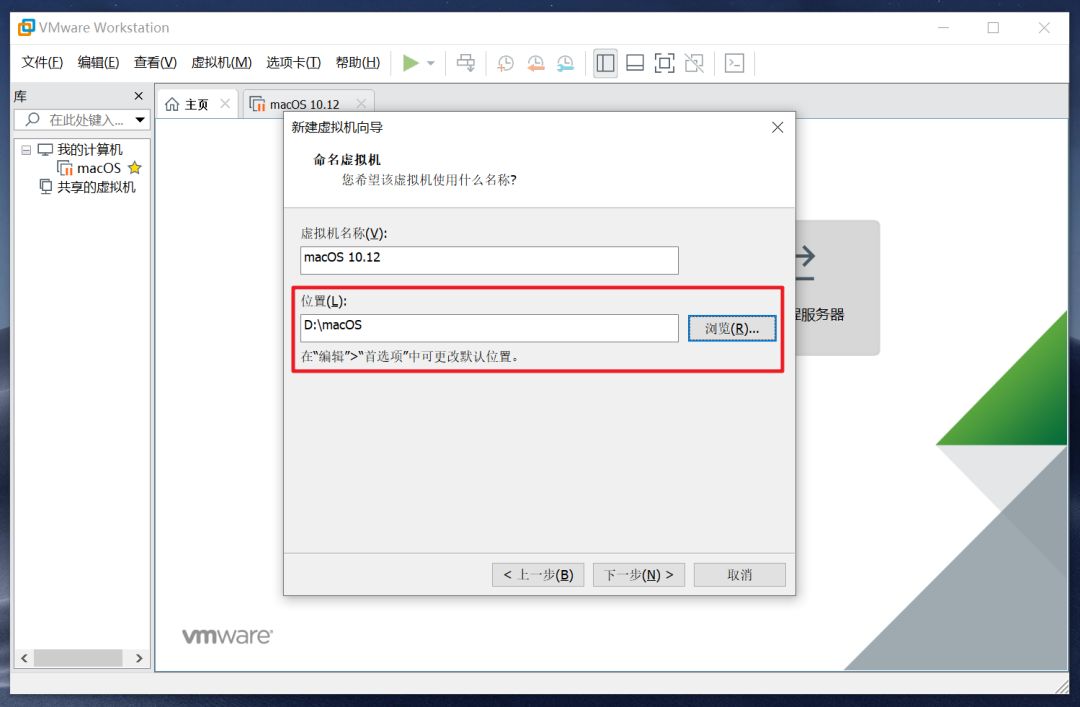Screen dimensions: 1080x707
Task: Click the macOS VM icon in library
Action: click(x=65, y=168)
